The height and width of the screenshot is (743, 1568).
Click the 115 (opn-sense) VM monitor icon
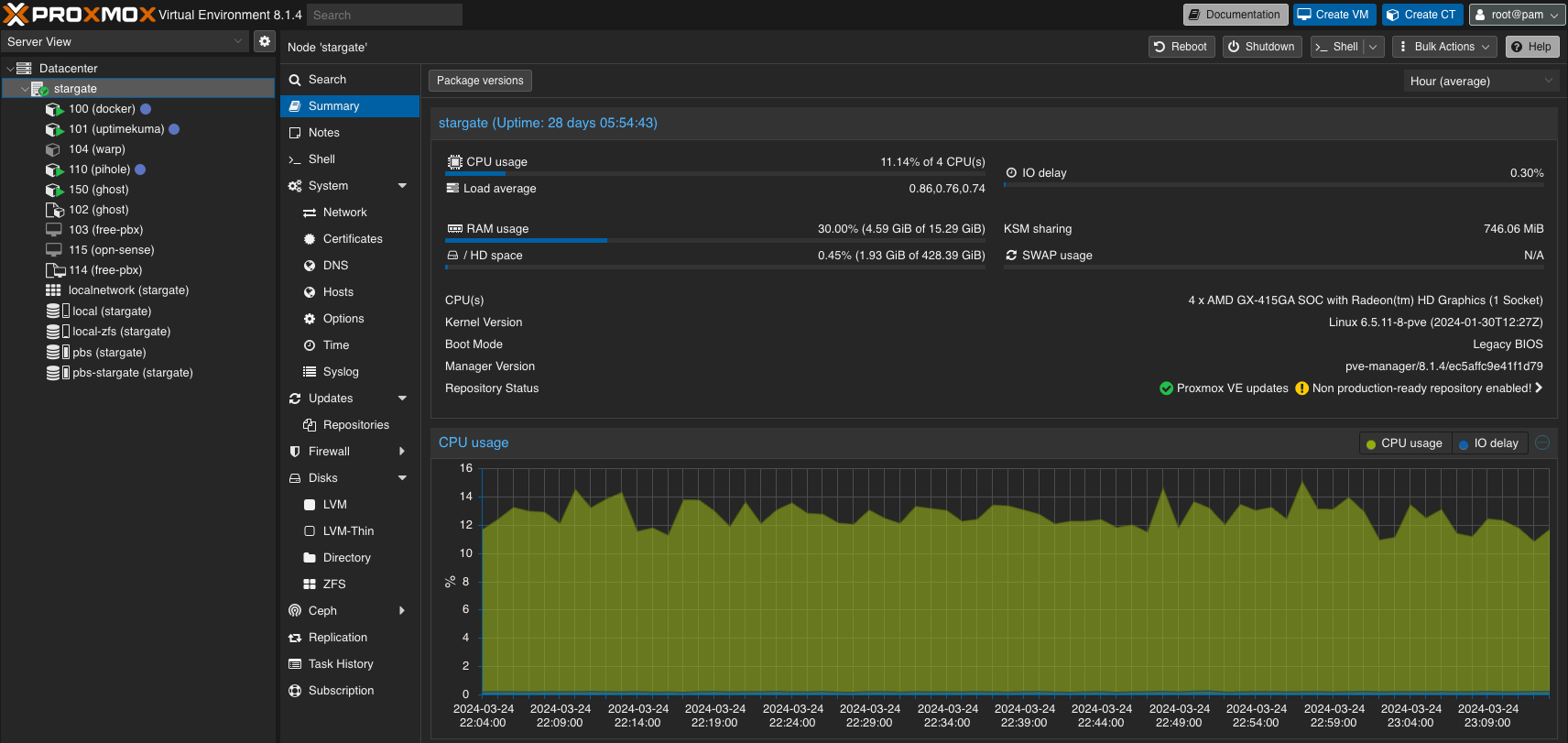click(54, 250)
